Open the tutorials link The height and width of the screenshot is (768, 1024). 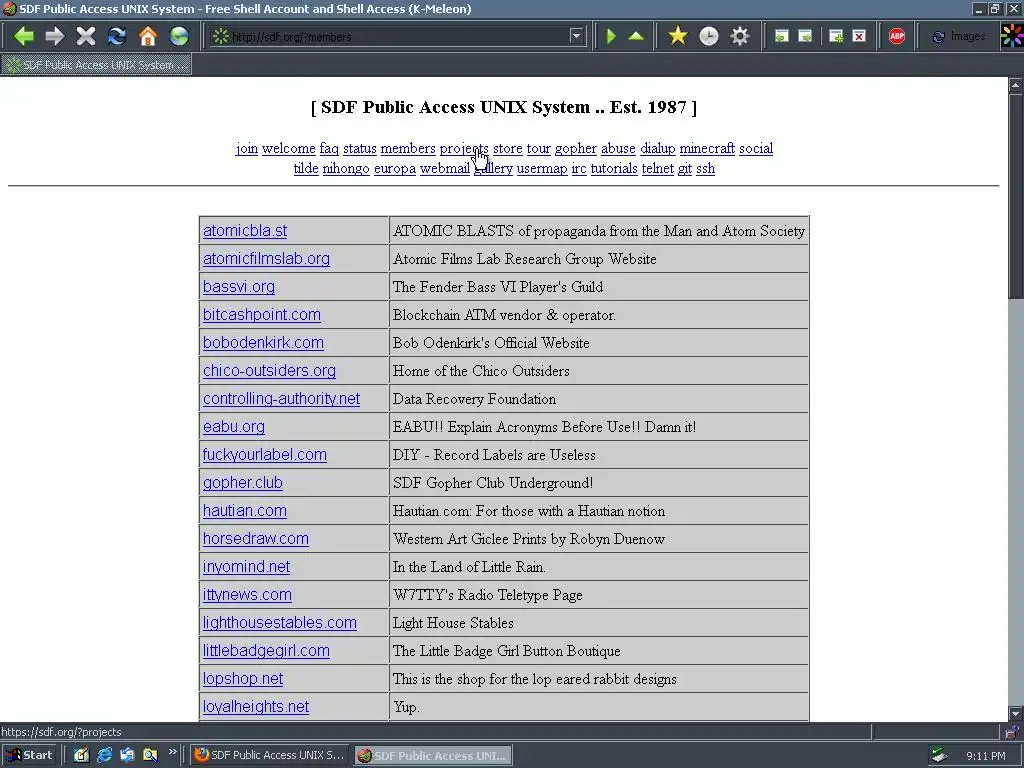click(x=614, y=168)
